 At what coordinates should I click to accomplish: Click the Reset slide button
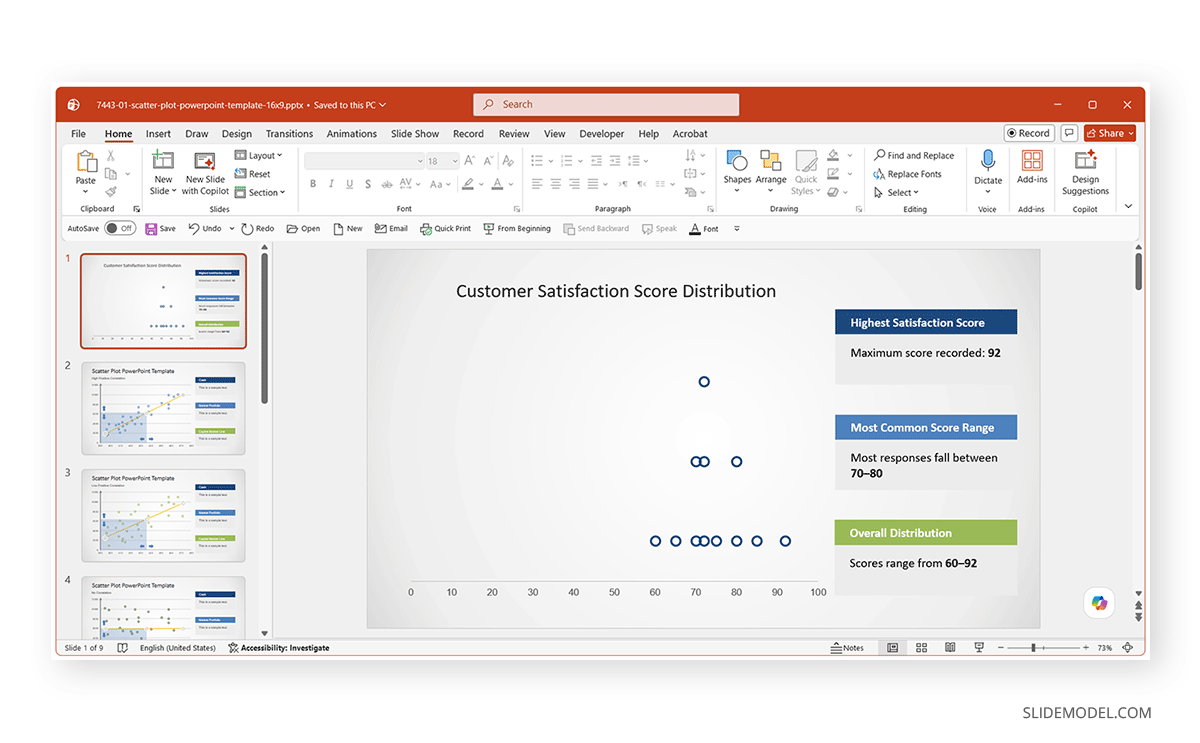252,174
